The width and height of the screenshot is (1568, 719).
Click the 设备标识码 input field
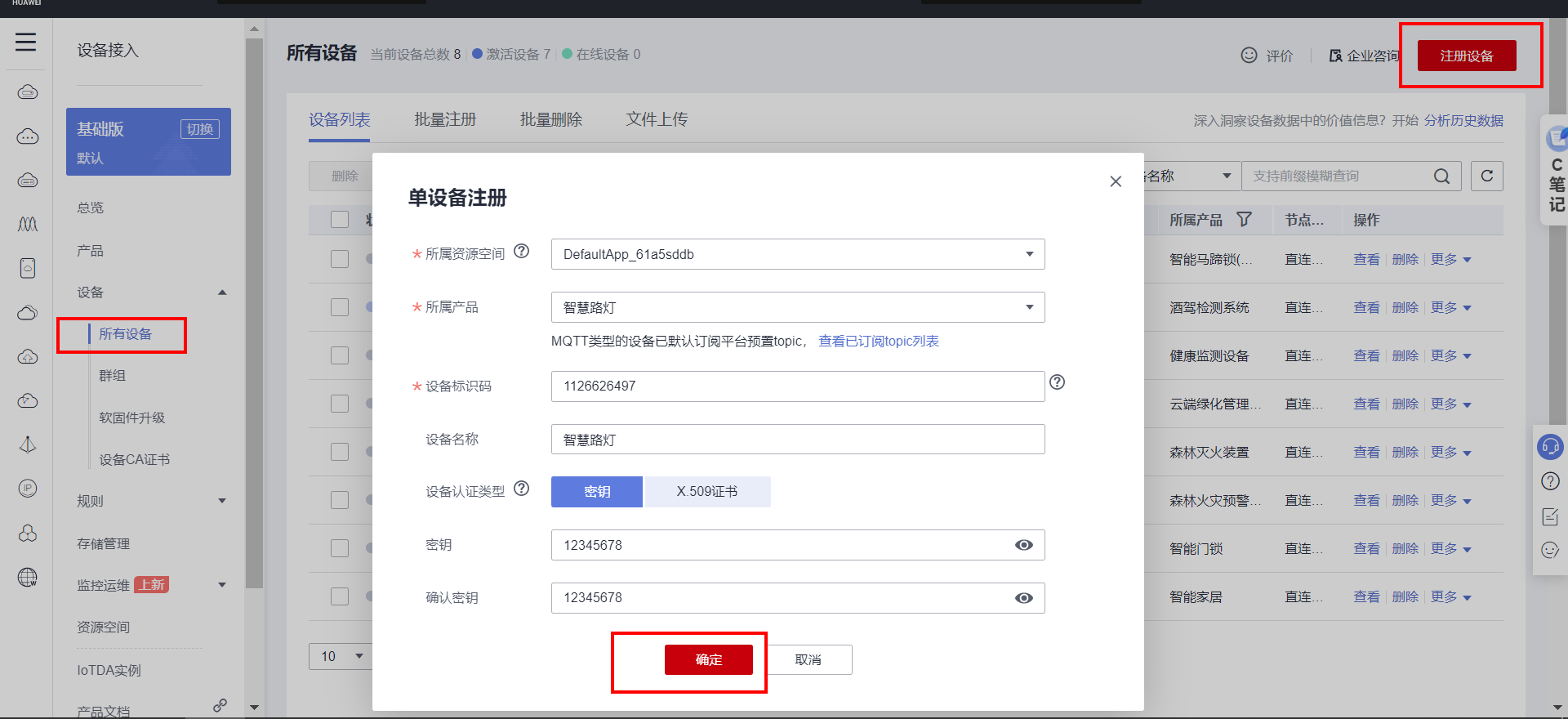point(798,386)
